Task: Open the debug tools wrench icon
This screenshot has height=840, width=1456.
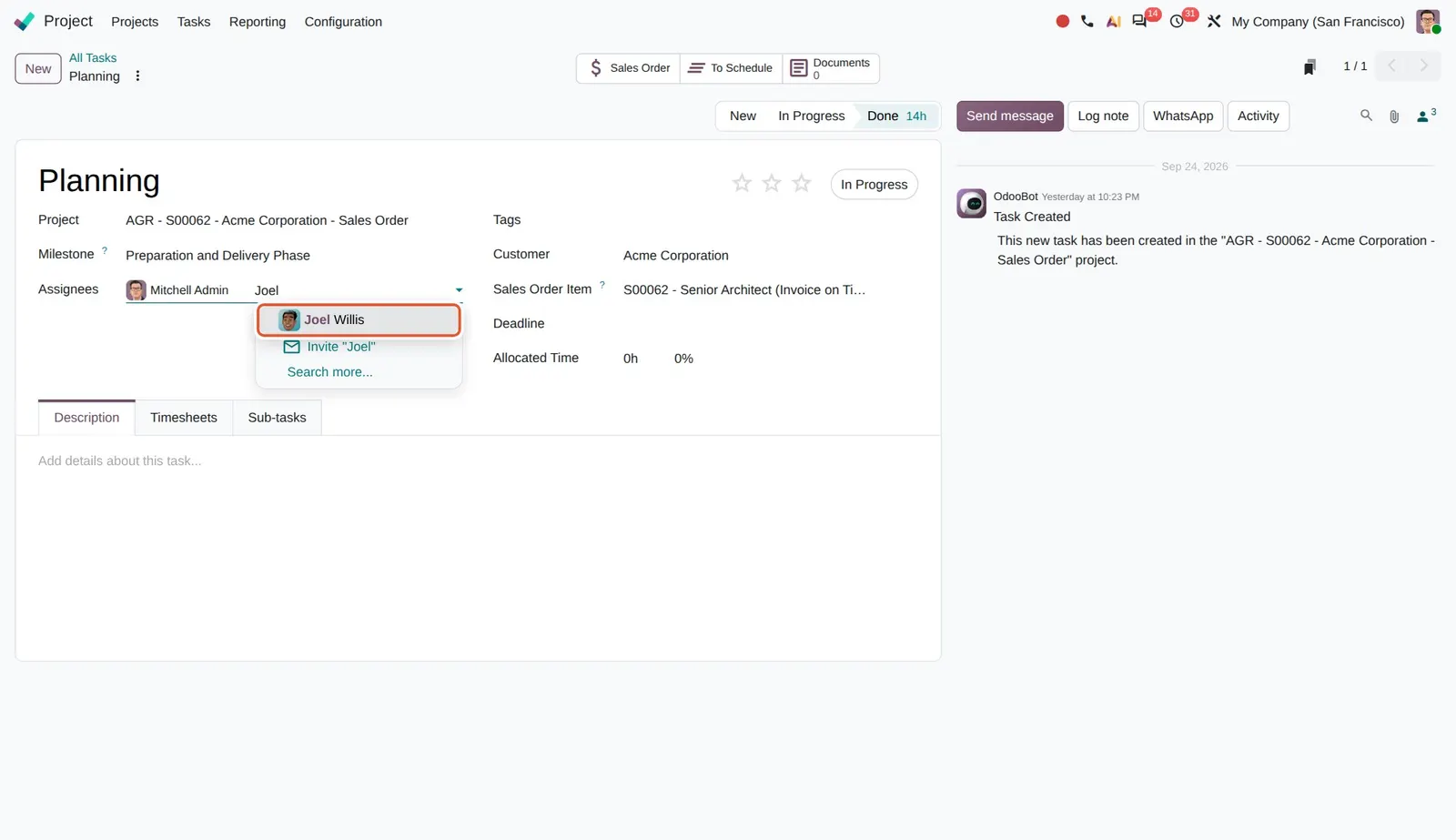Action: point(1214,21)
